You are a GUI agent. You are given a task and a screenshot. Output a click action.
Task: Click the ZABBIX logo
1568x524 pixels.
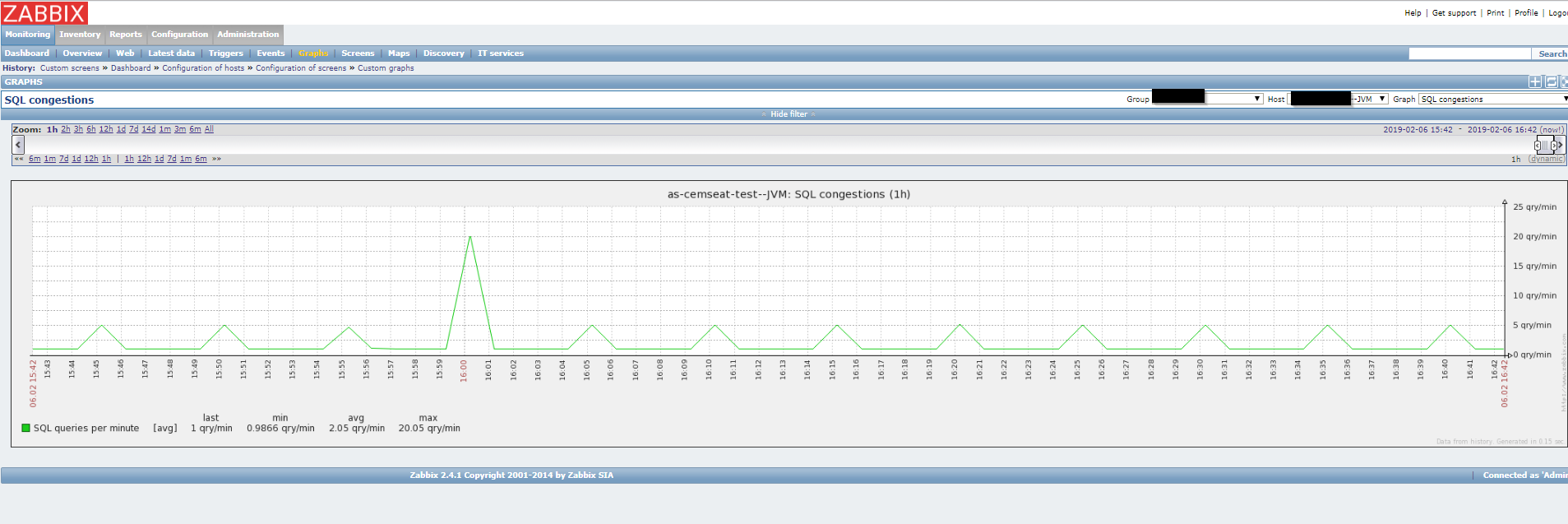click(44, 13)
